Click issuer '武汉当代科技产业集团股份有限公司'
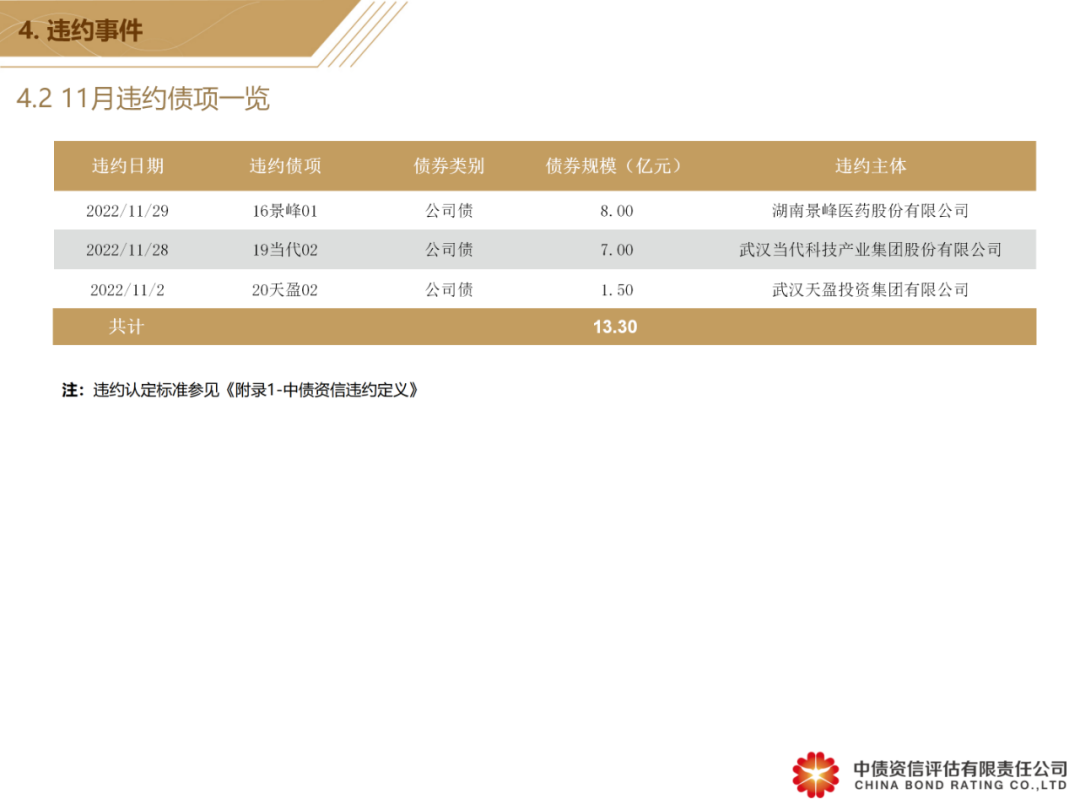 pos(871,250)
